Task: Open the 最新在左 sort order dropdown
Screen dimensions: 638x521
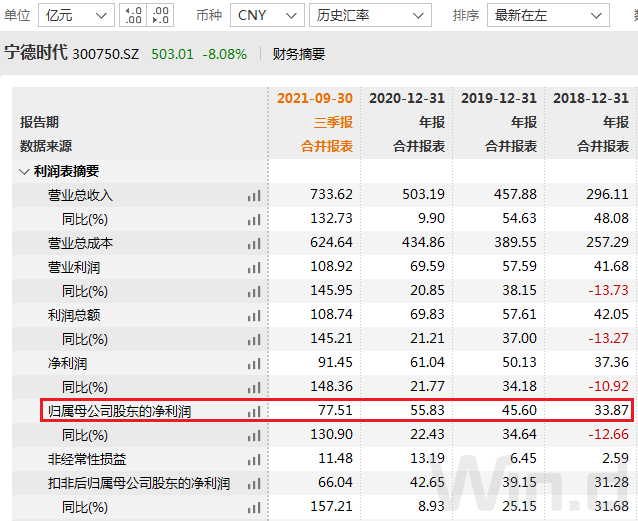Action: pyautogui.click(x=548, y=15)
